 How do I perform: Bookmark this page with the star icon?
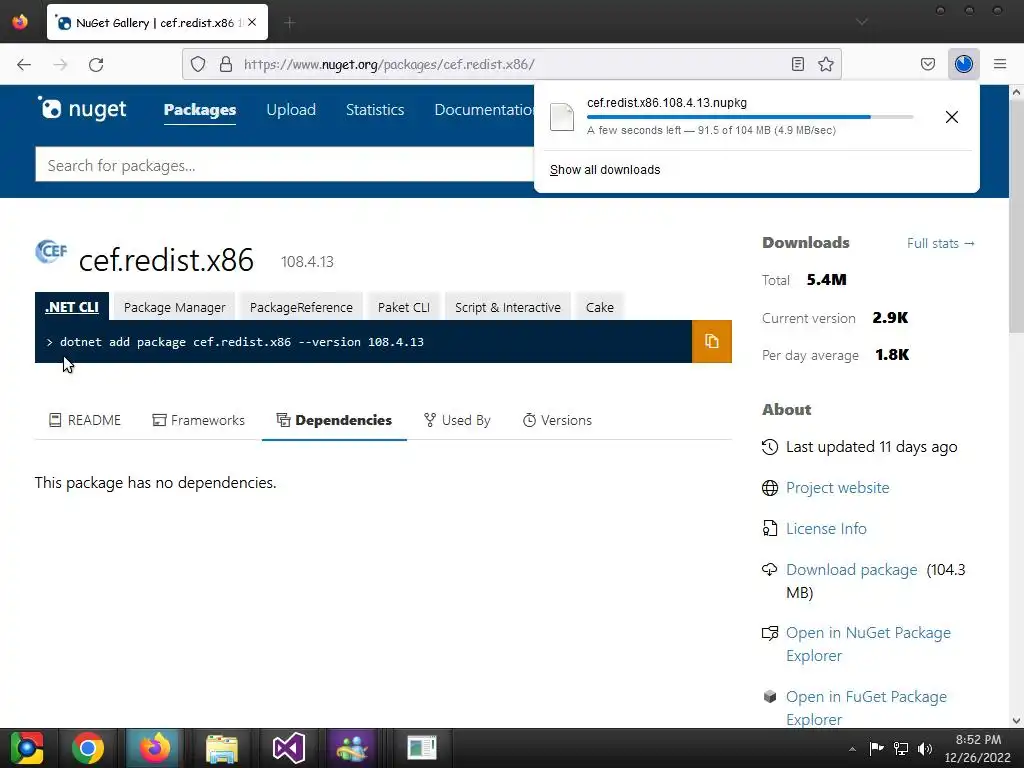pyautogui.click(x=826, y=64)
